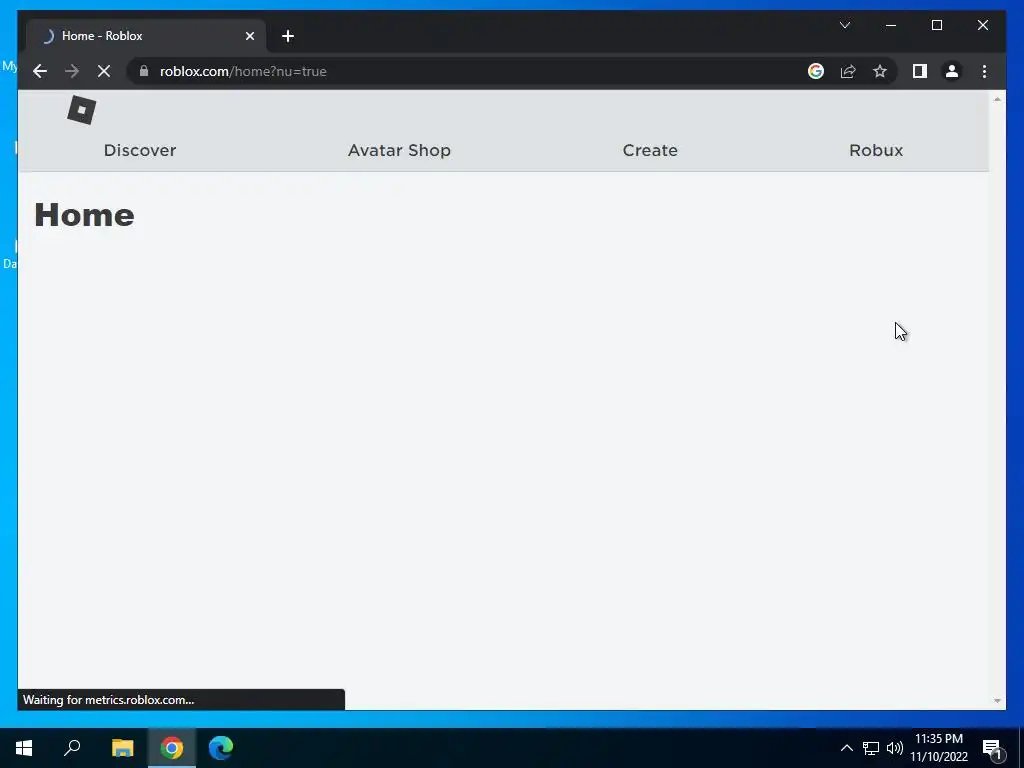Go to Avatar Shop

[x=399, y=150]
